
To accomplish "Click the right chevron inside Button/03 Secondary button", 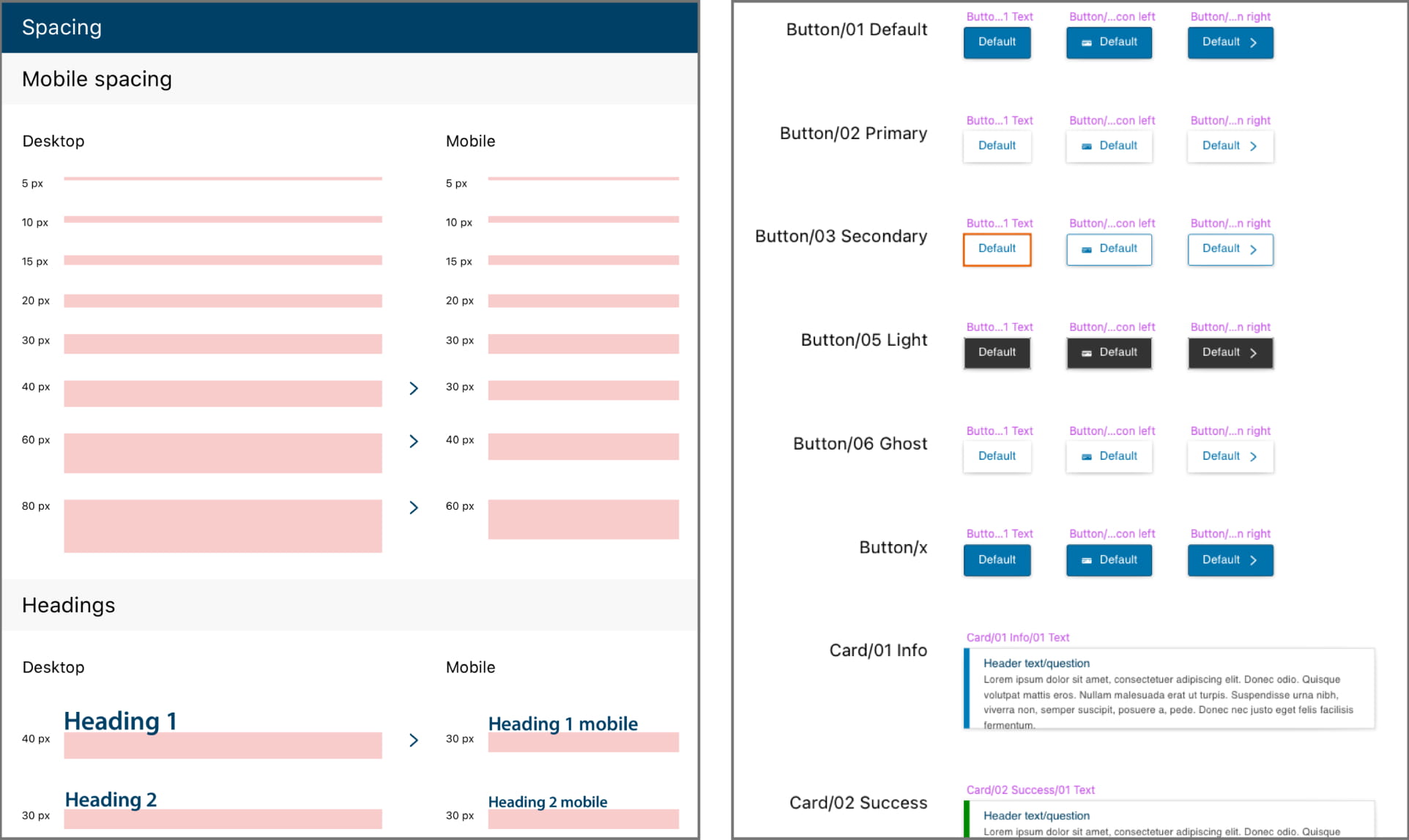I will coord(1254,249).
